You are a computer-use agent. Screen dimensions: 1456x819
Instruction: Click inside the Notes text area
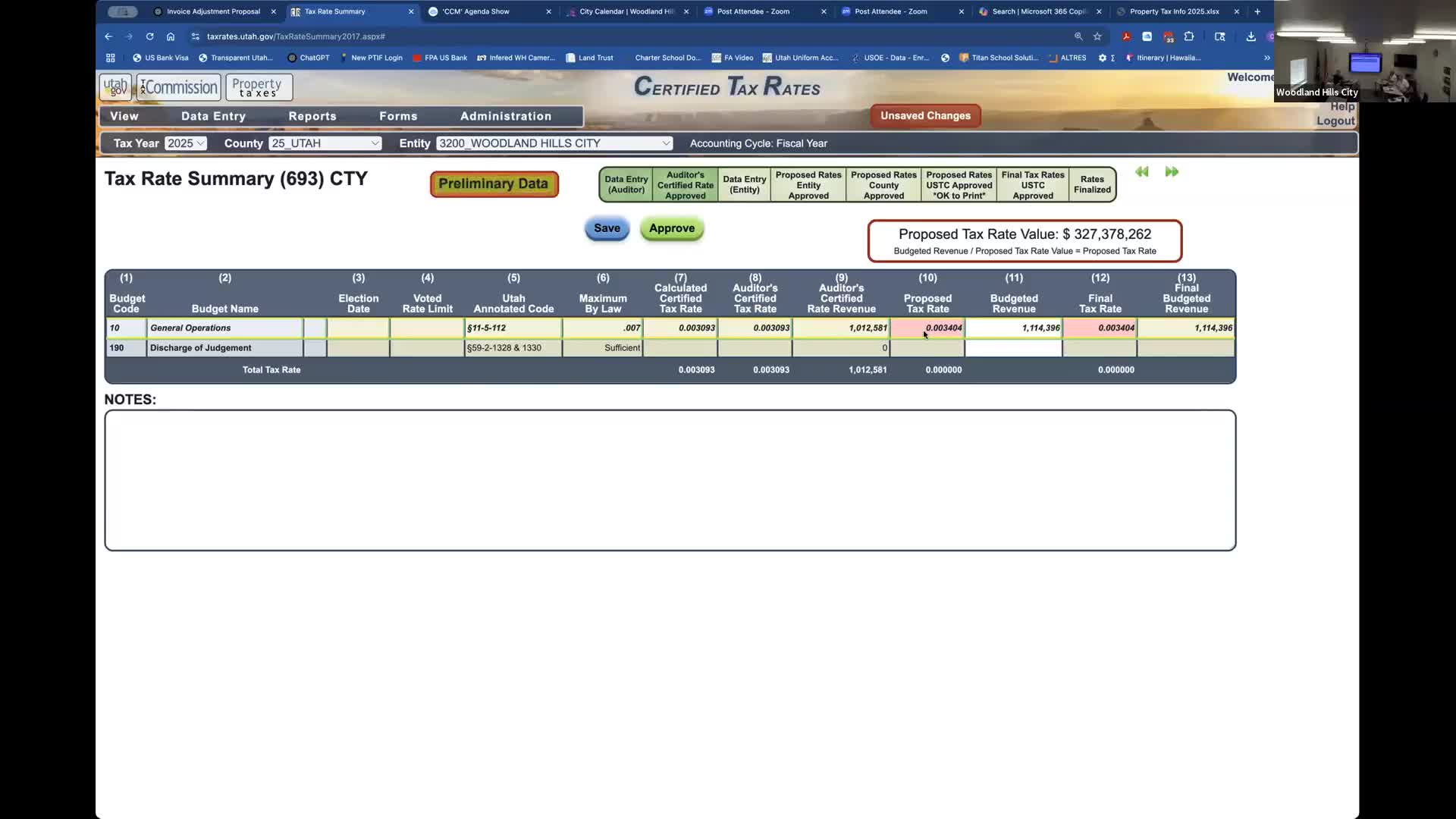670,480
